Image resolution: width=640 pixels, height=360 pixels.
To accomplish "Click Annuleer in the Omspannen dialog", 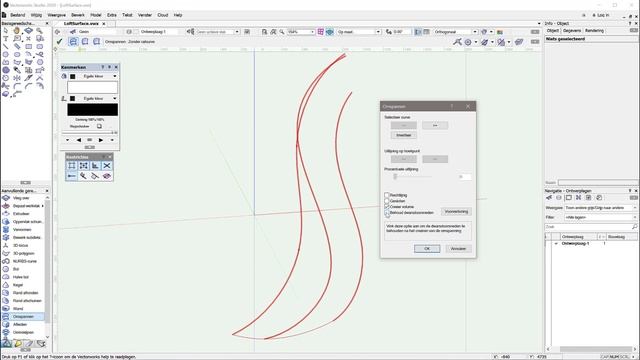I will click(458, 249).
